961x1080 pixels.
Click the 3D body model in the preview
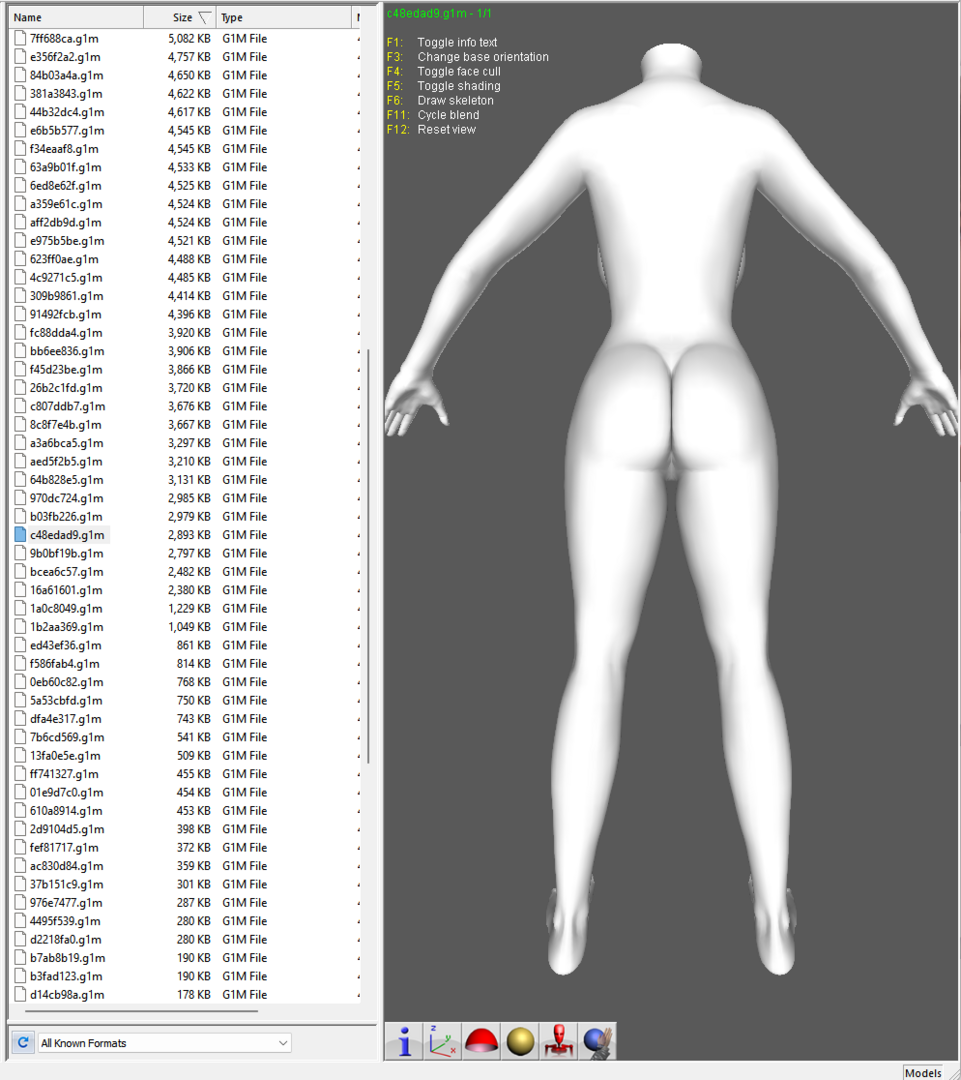(x=672, y=510)
